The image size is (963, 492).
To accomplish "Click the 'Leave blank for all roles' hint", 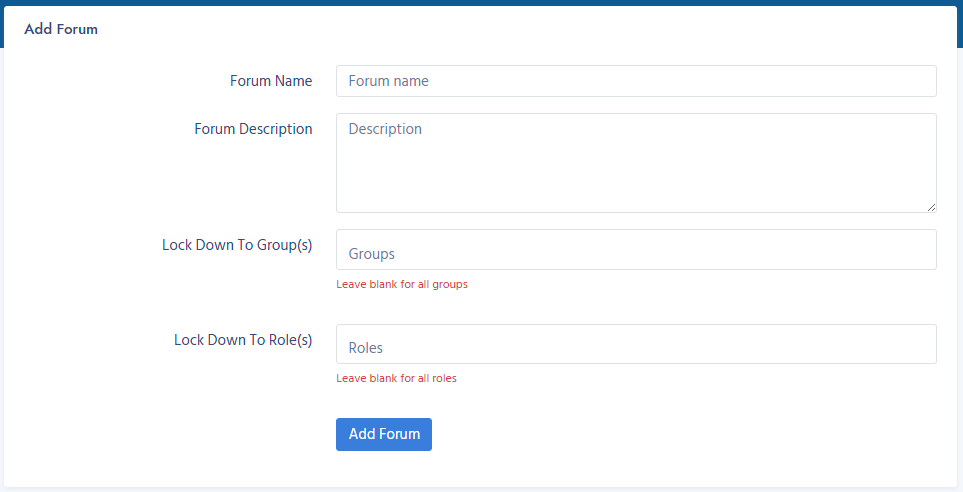I will coord(396,379).
